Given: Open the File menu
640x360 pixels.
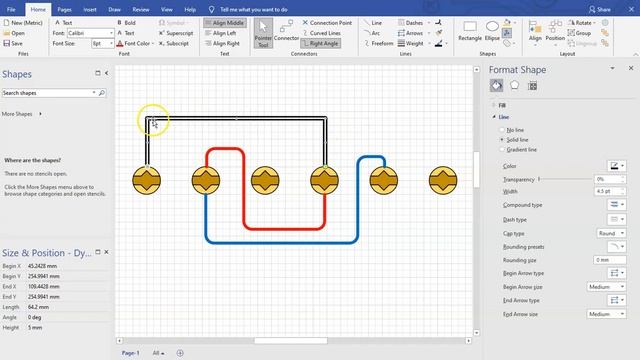Looking at the screenshot, I should pos(11,9).
